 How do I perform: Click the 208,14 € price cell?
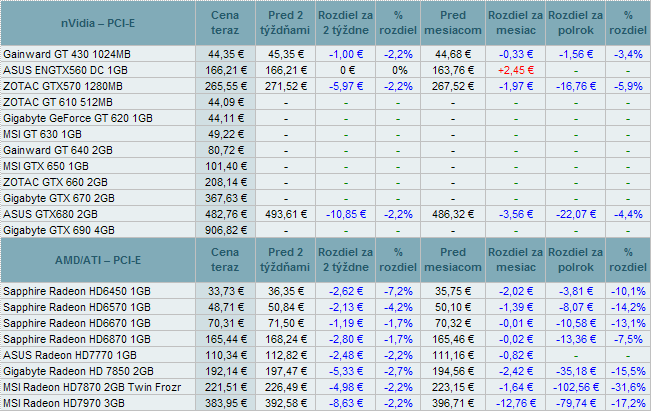click(225, 182)
